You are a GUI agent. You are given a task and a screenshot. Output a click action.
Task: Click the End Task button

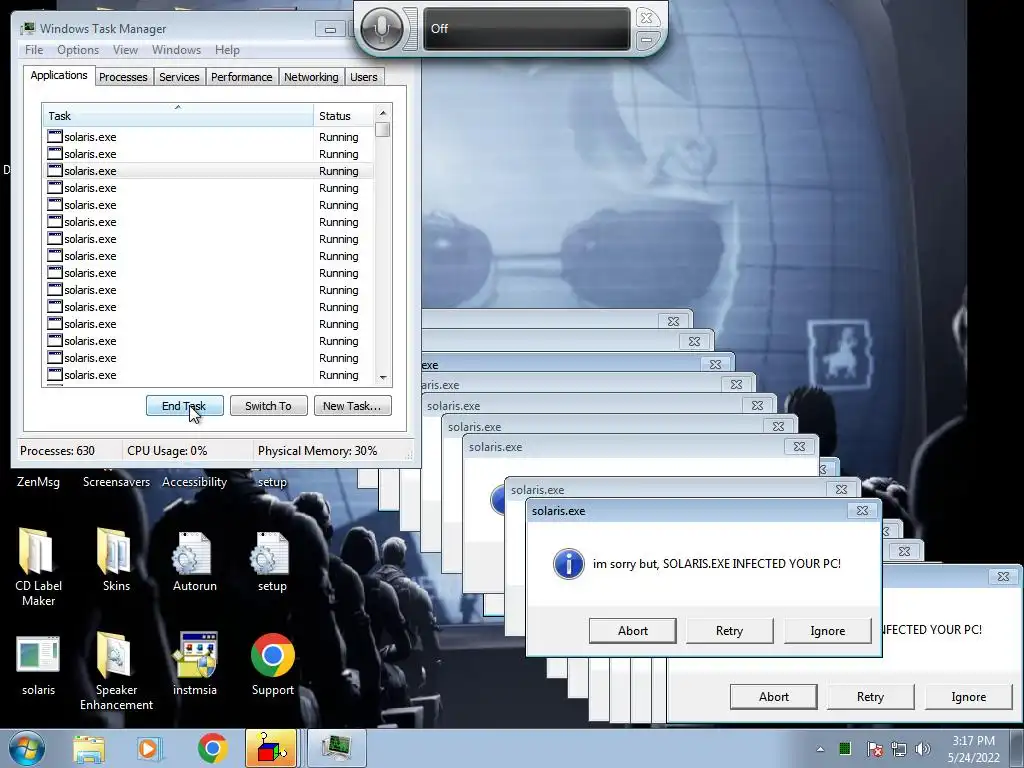184,406
